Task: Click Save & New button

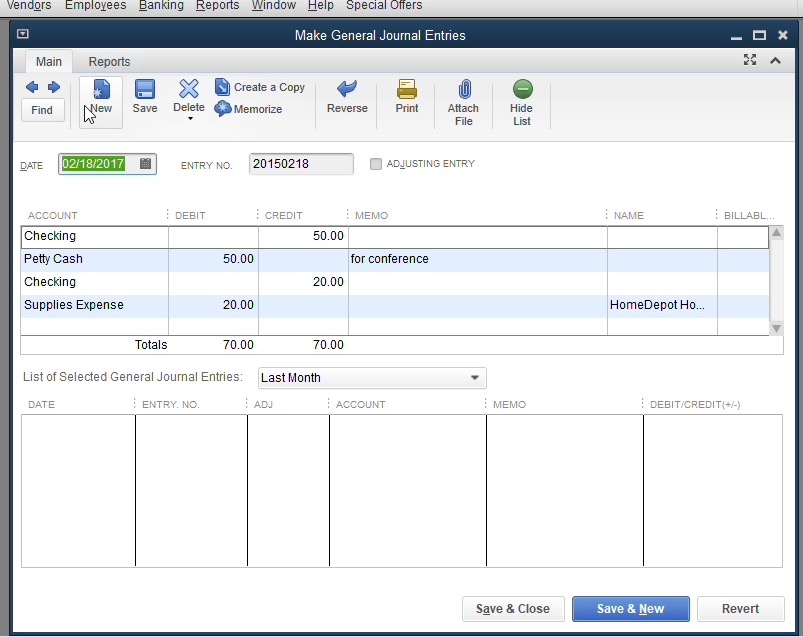Action: coord(630,609)
